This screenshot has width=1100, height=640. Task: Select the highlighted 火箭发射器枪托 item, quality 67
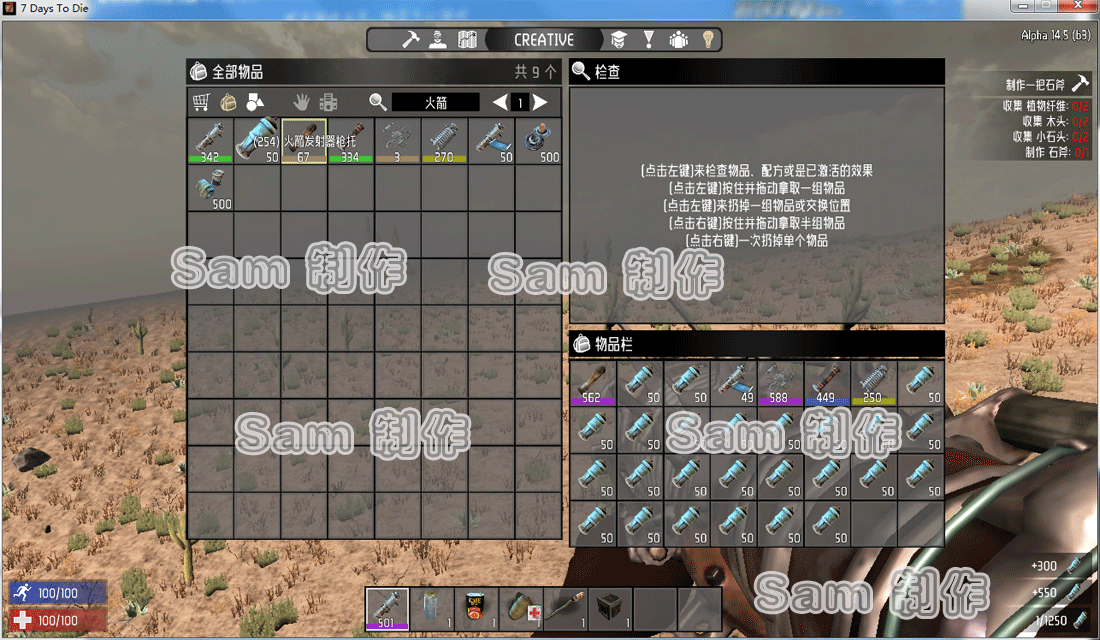click(x=304, y=140)
